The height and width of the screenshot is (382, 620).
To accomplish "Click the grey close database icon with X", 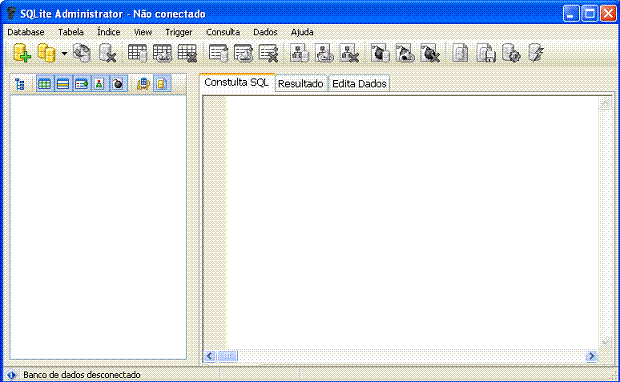I will pos(107,53).
